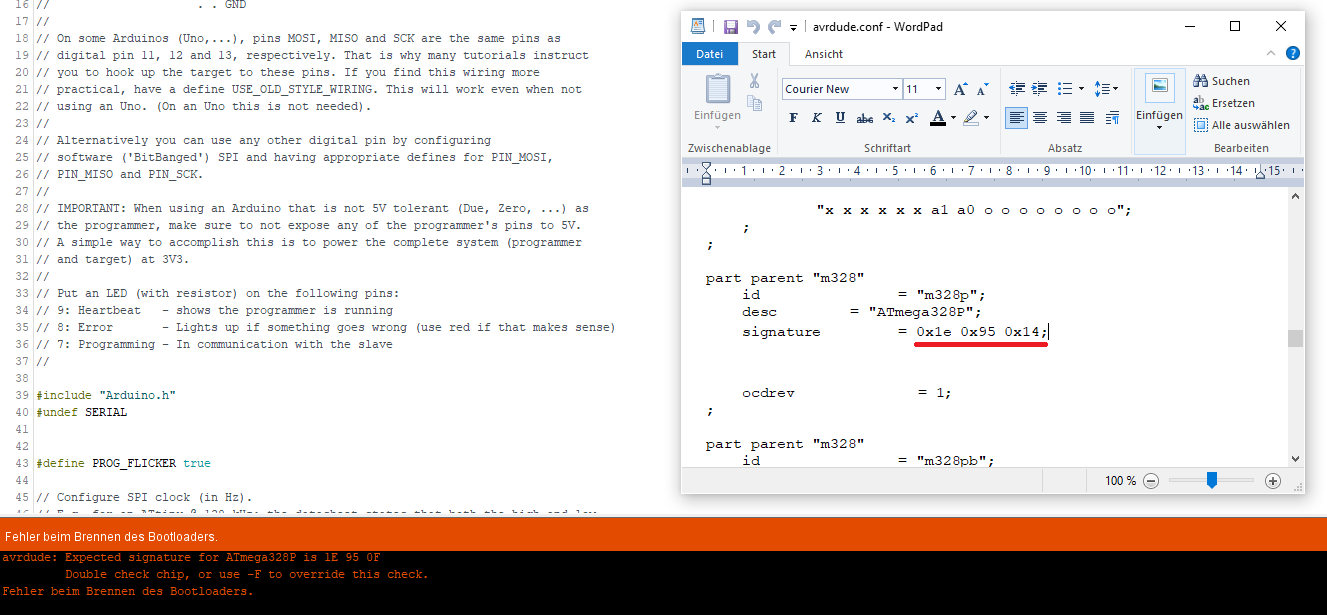This screenshot has width=1327, height=615.
Task: Open the Datei menu
Action: (x=709, y=54)
